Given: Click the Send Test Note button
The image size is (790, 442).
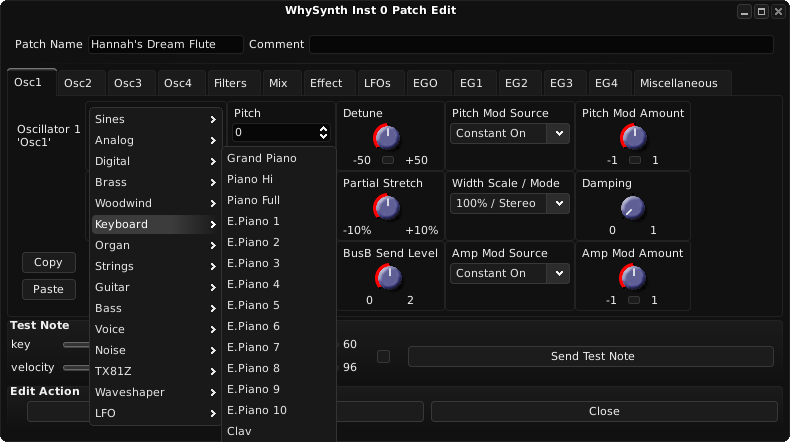Looking at the screenshot, I should tap(591, 356).
